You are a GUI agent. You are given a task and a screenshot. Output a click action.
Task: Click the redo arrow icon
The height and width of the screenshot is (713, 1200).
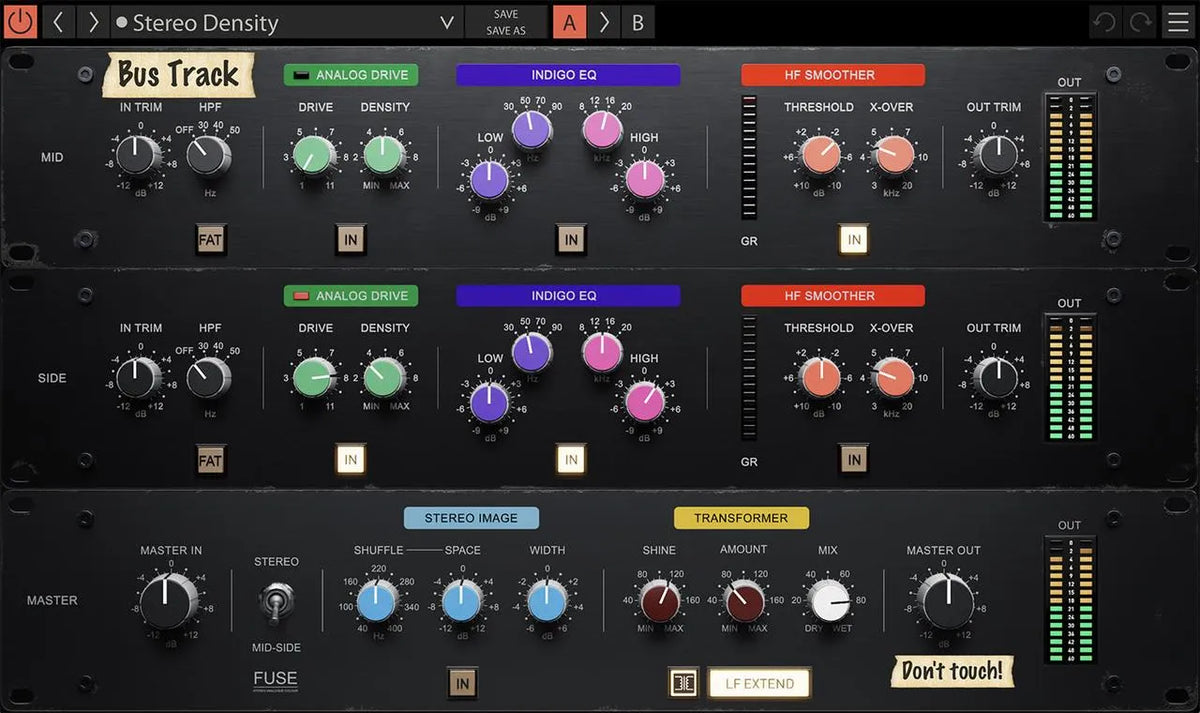[1139, 21]
